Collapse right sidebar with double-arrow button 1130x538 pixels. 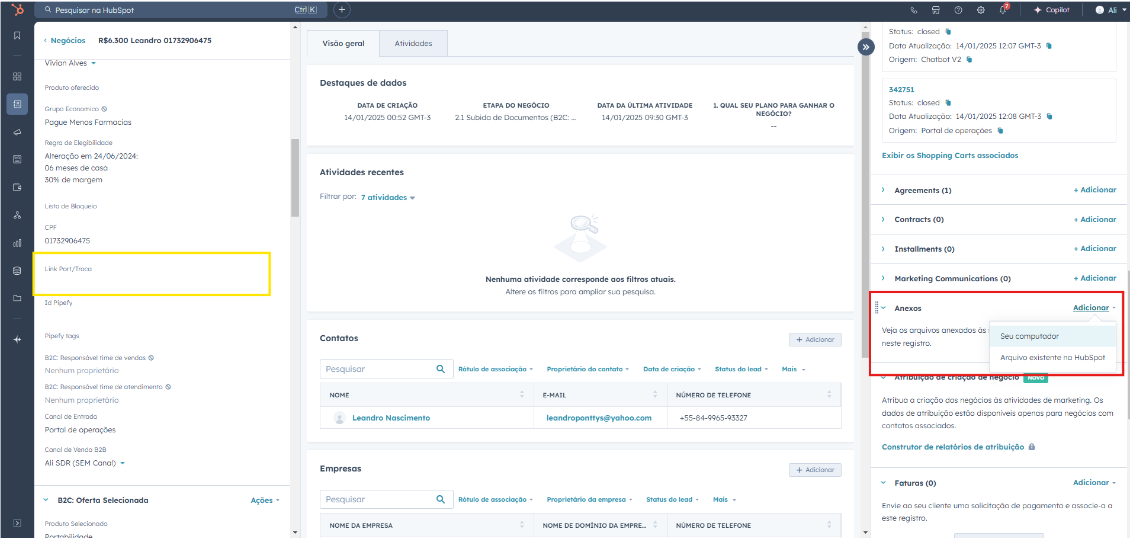[866, 46]
